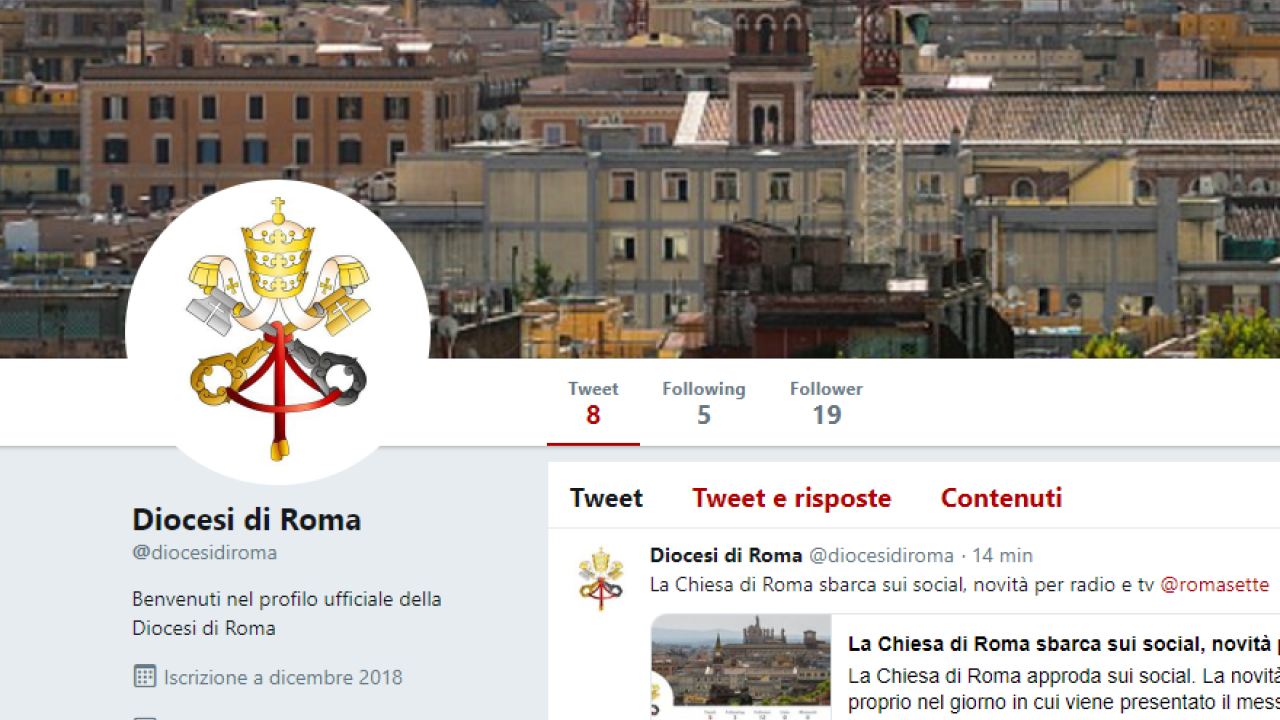Image resolution: width=1280 pixels, height=720 pixels.
Task: Open the @romasette mention link
Action: [1214, 585]
